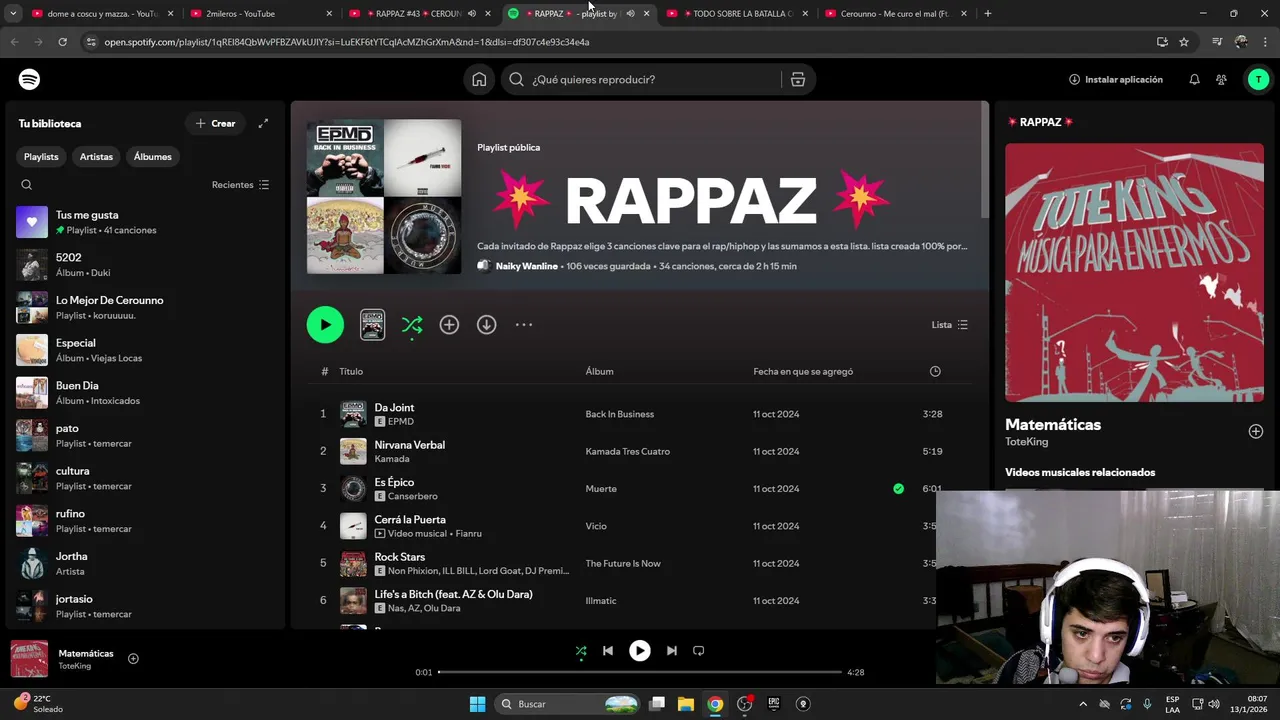Image resolution: width=1280 pixels, height=720 pixels.
Task: Click the play button in player bar
Action: [x=639, y=651]
